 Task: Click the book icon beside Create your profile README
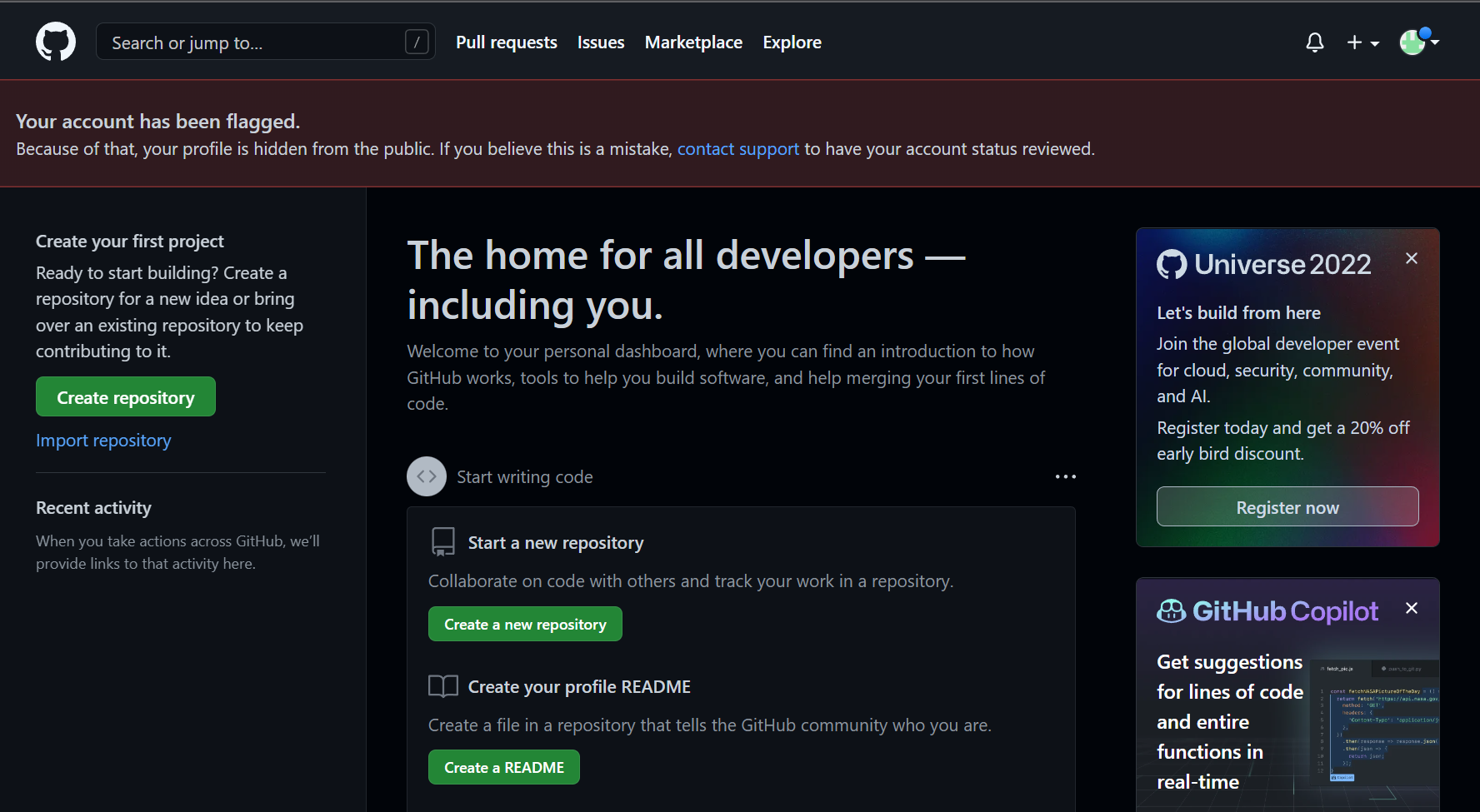[x=443, y=686]
